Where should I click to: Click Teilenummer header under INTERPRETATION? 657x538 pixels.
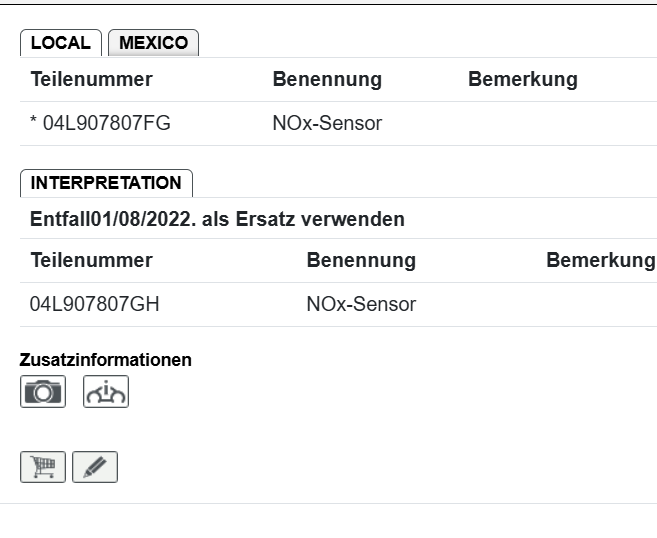pos(92,260)
